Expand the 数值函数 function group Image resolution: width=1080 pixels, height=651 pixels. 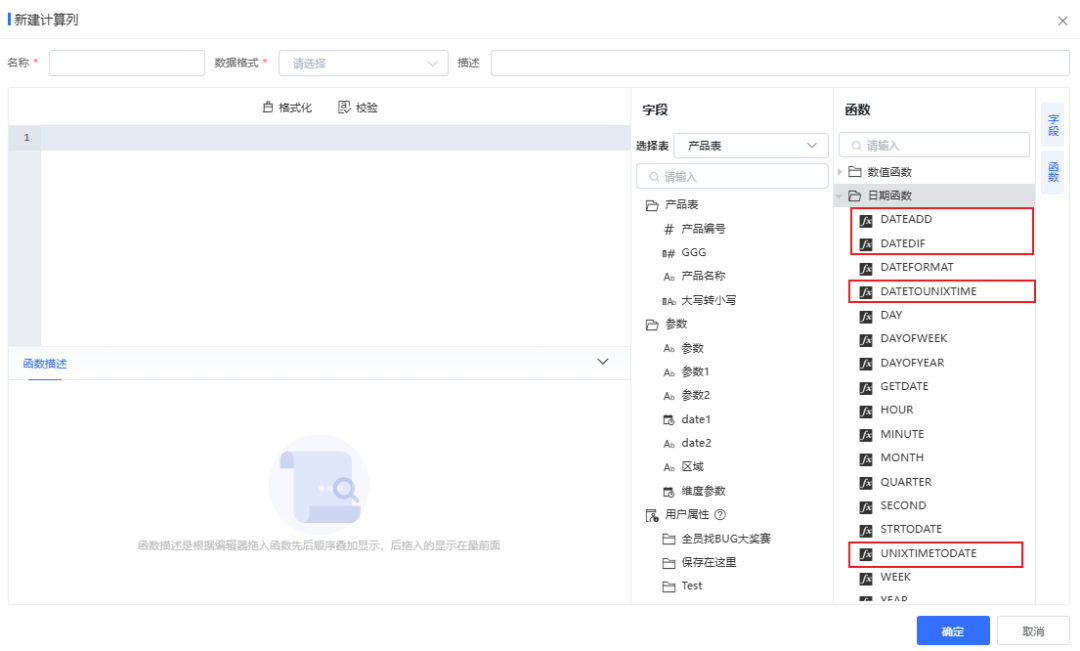[840, 171]
